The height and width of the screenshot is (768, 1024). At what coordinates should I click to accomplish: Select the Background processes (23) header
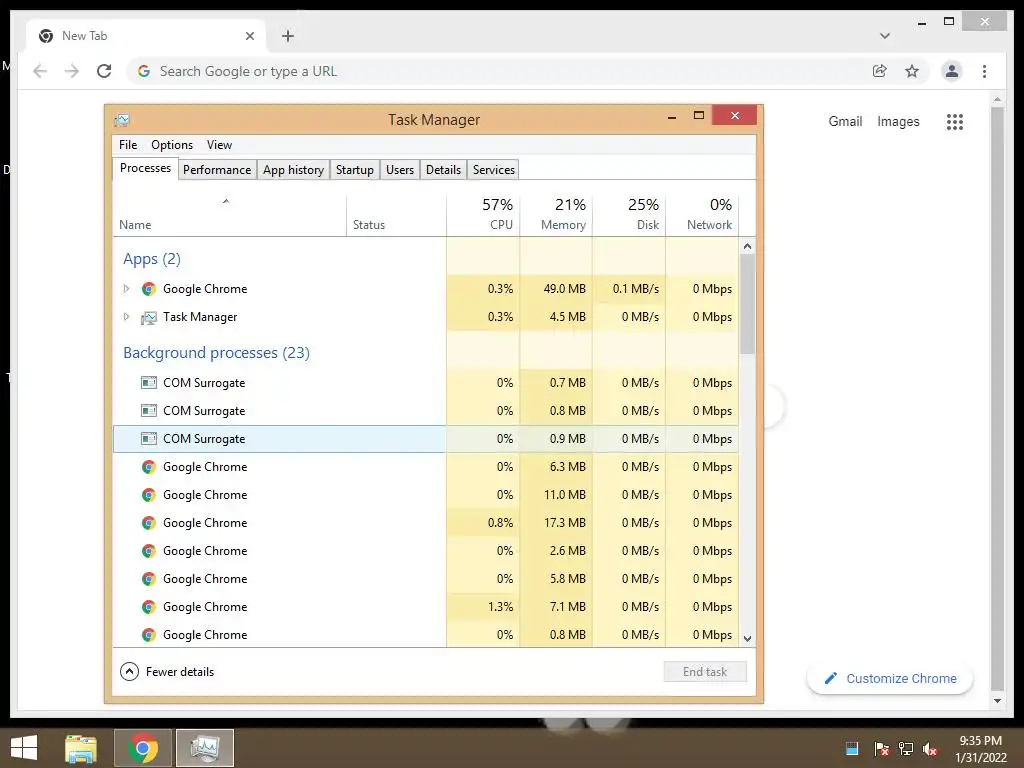coord(216,353)
